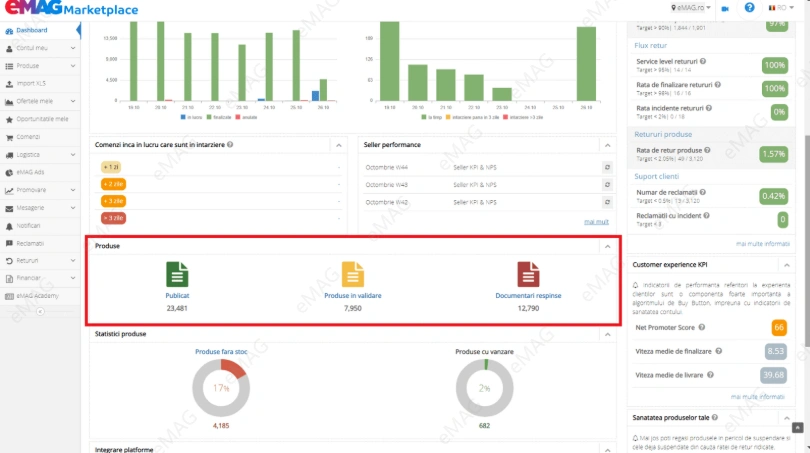Click the 'mai mult' link under Seller performance
810x453 pixels.
click(x=596, y=222)
